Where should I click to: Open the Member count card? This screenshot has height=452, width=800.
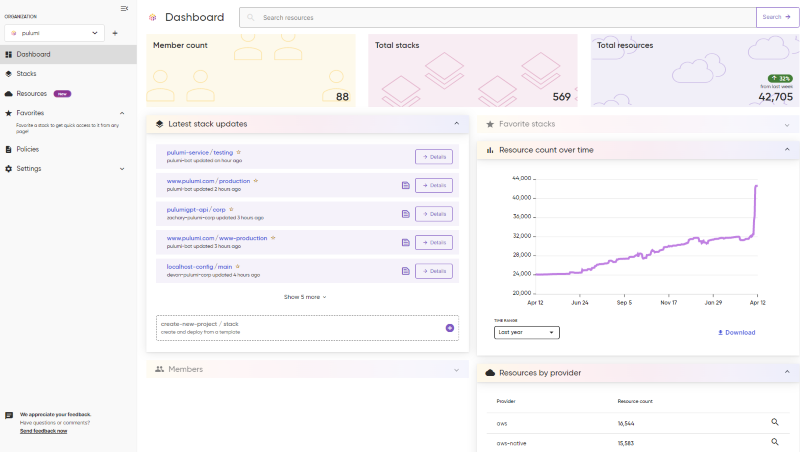click(251, 70)
